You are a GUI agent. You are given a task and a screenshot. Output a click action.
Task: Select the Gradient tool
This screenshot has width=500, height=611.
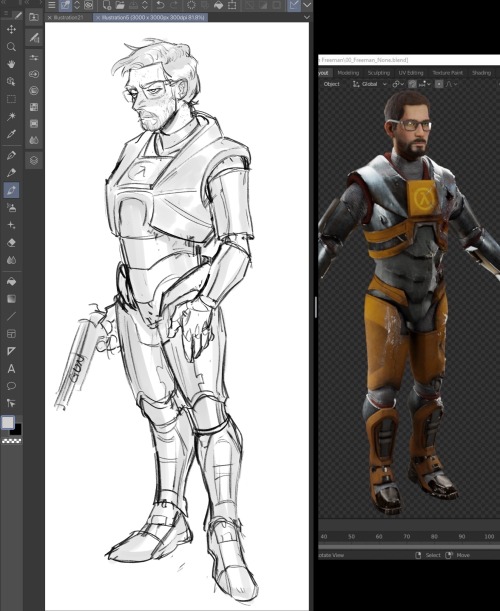[x=11, y=299]
